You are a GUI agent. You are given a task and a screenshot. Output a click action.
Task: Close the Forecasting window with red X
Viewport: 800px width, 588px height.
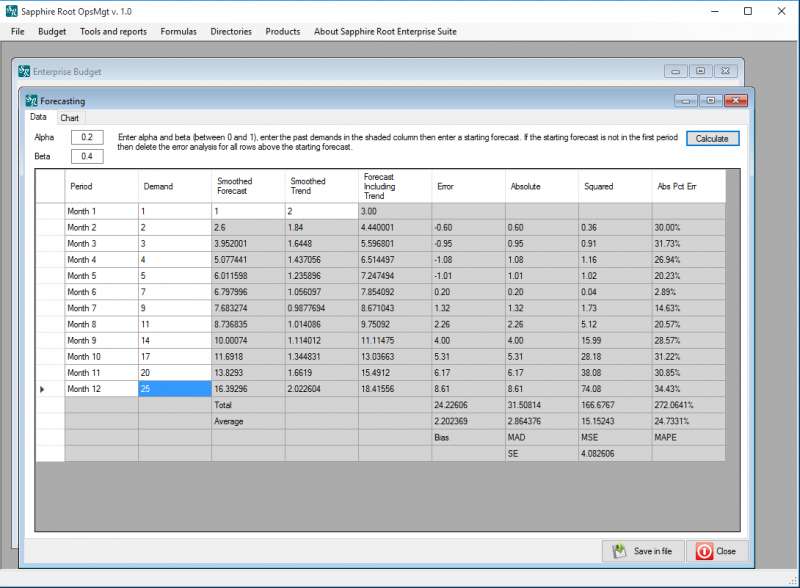pos(736,101)
